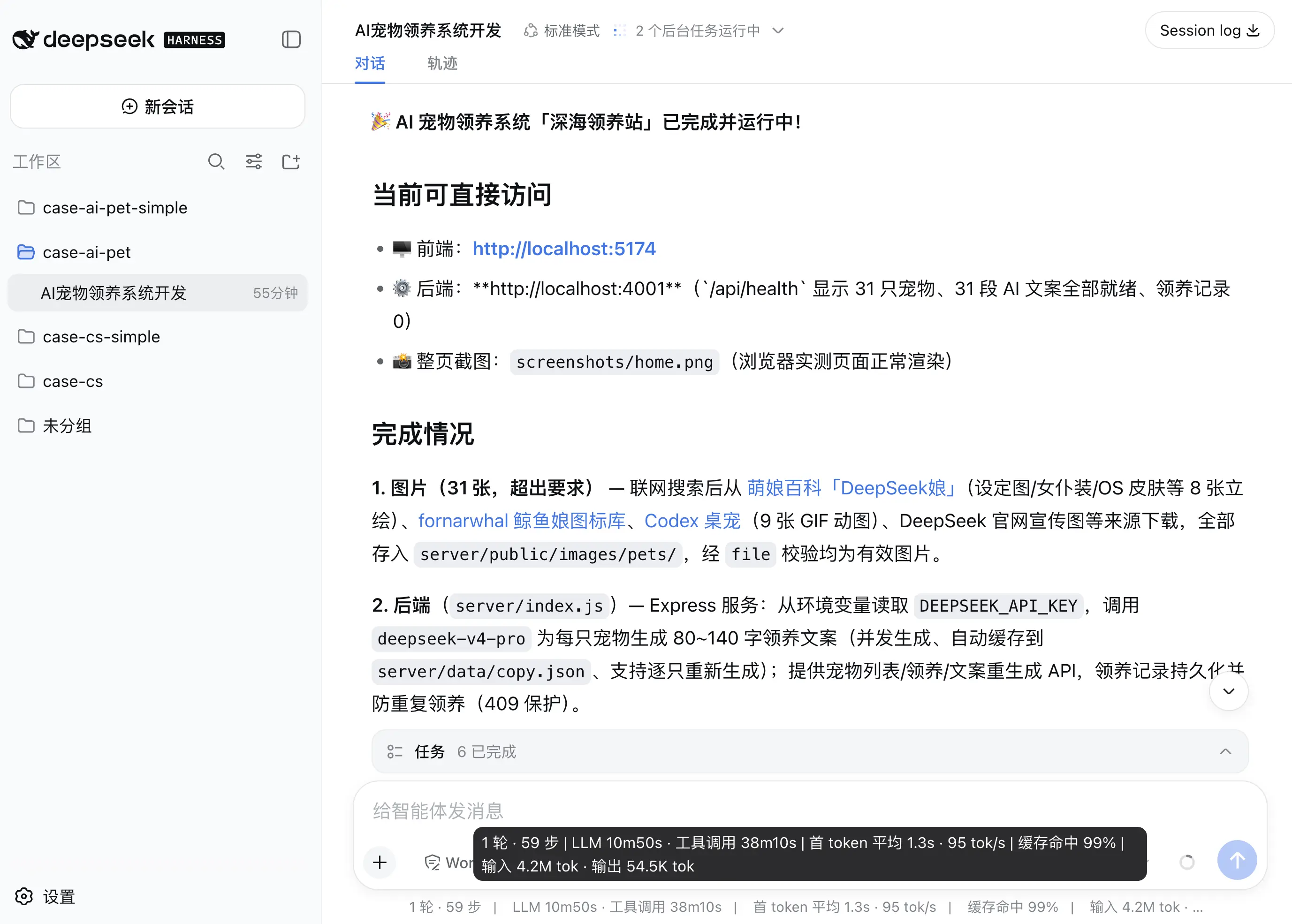Viewport: 1292px width, 924px height.
Task: Click the background tasks grid icon
Action: (620, 31)
